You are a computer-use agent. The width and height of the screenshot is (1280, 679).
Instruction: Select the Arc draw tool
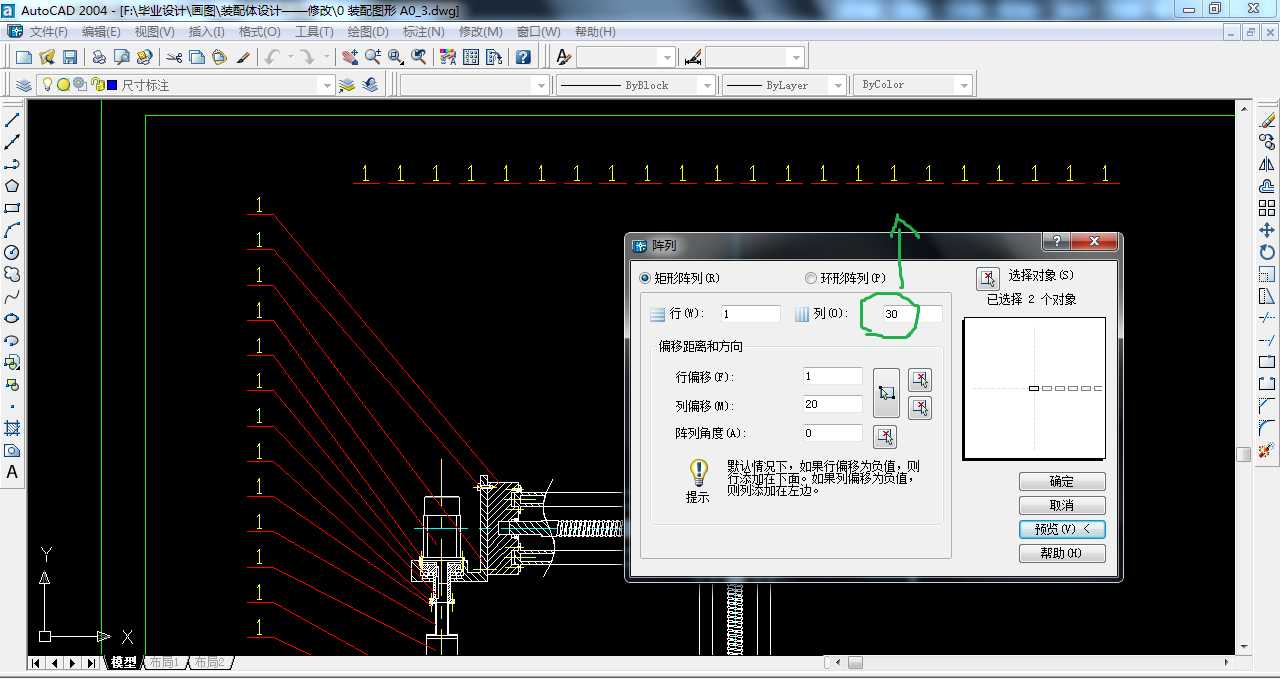12,230
